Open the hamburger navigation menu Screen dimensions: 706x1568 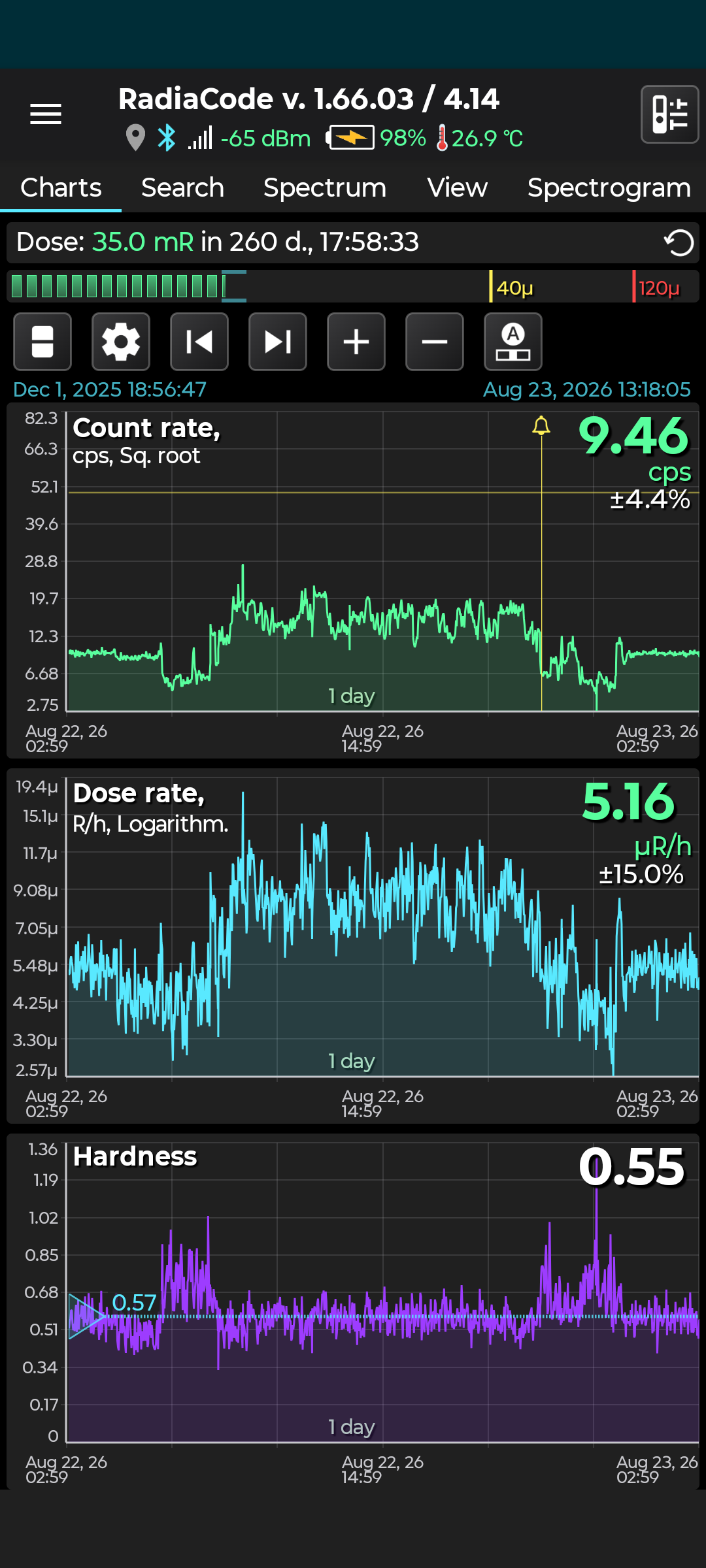pyautogui.click(x=46, y=114)
